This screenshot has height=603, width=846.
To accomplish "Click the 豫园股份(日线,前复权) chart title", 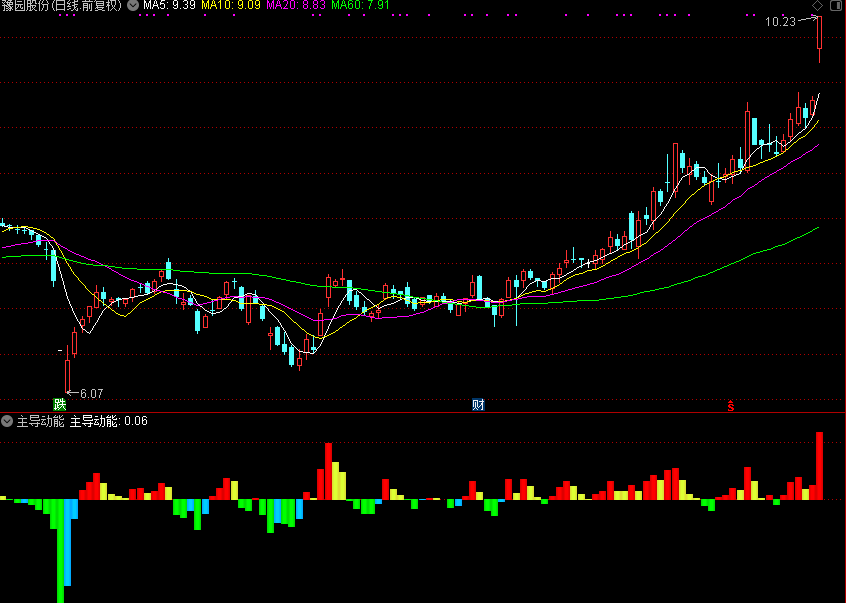I will click(61, 6).
